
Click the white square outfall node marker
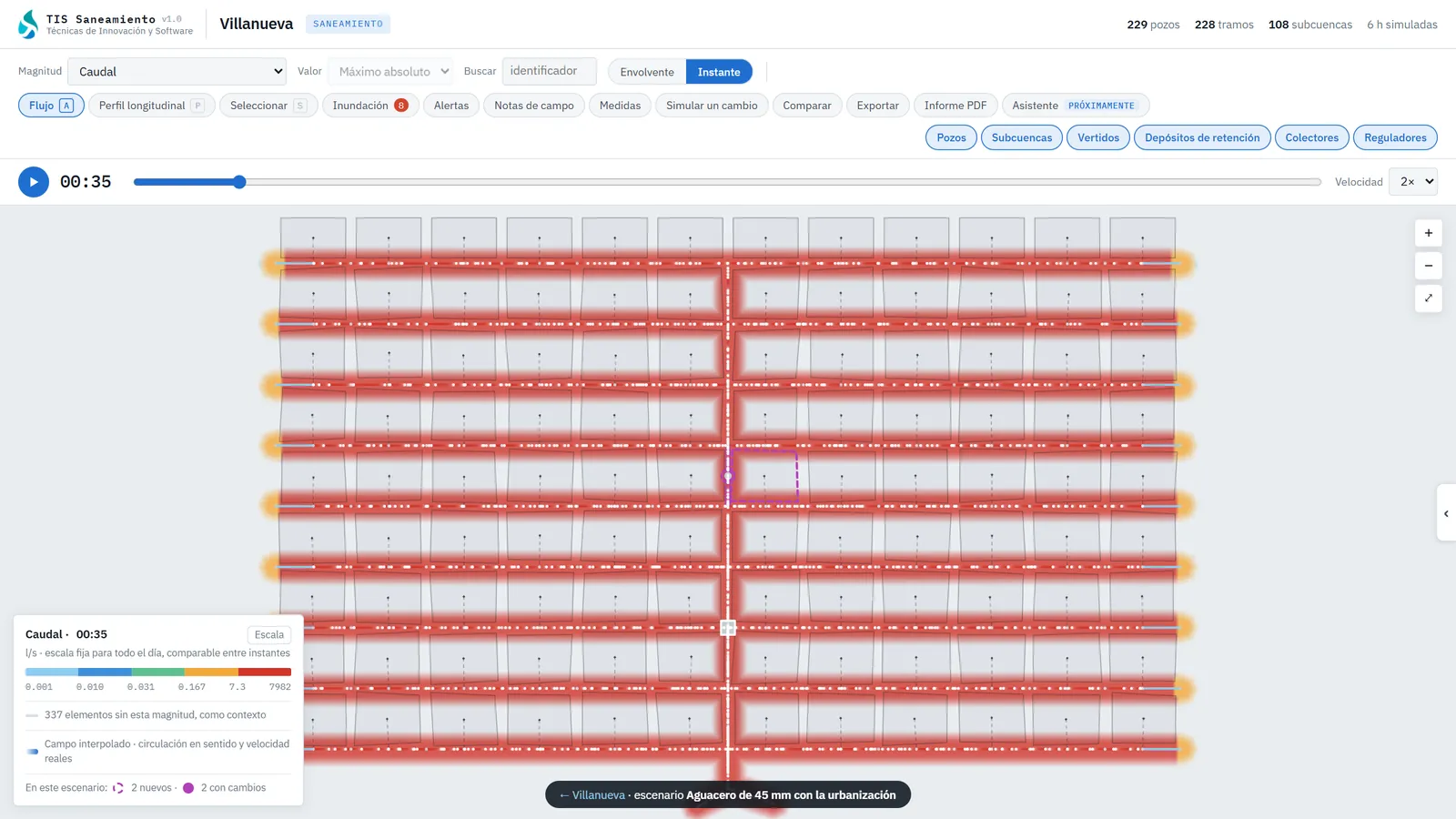(728, 628)
